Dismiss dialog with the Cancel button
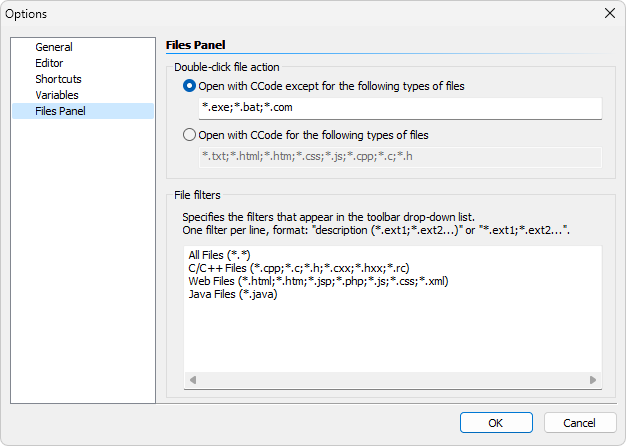Screen dimensions: 626x446 click(x=580, y=422)
